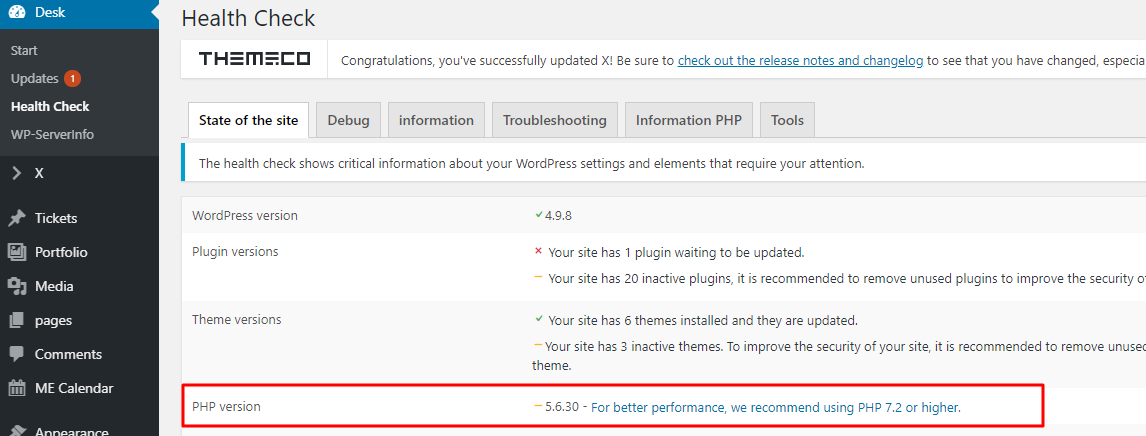Viewport: 1146px width, 436px height.
Task: Select the Tools tab
Action: tap(787, 120)
